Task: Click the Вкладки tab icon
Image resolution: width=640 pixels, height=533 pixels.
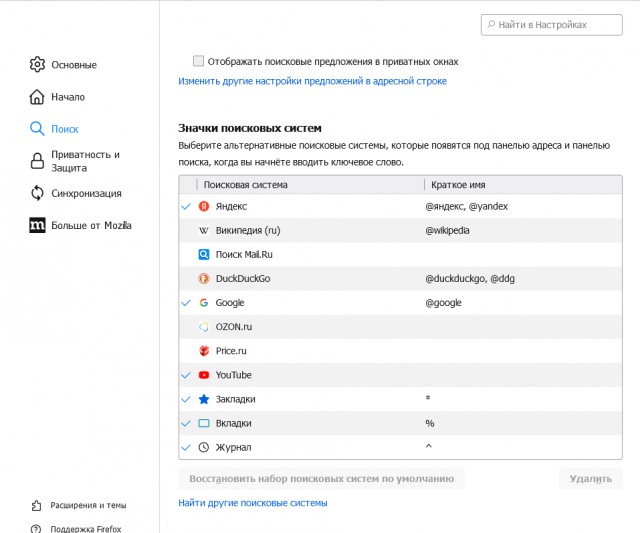Action: tap(204, 423)
